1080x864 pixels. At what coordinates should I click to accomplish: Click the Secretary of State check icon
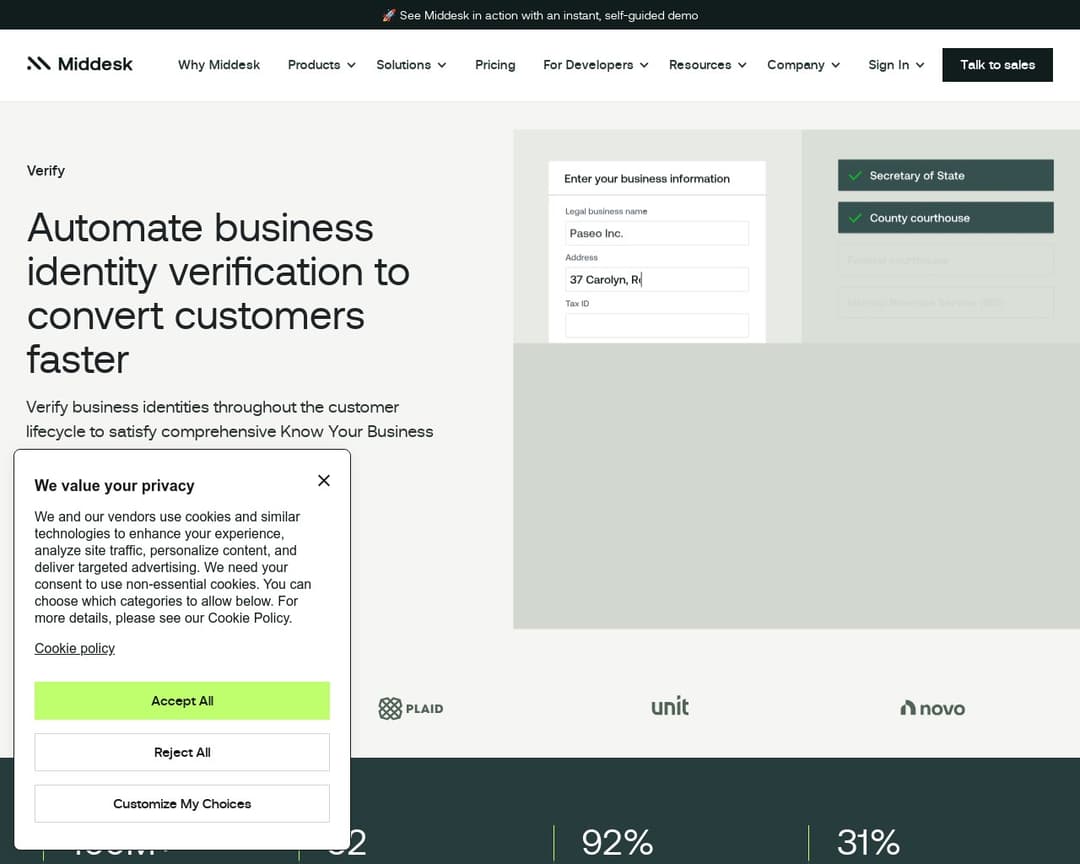pos(855,176)
